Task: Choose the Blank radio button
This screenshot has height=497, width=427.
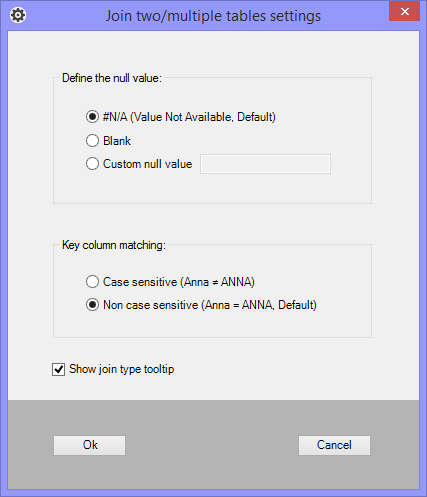Action: pos(92,141)
